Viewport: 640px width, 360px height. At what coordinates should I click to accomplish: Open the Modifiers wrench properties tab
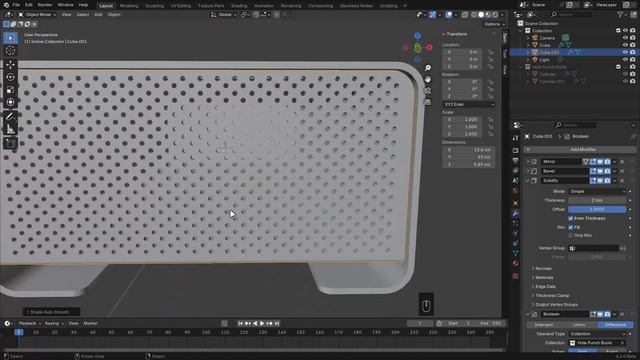pyautogui.click(x=516, y=213)
